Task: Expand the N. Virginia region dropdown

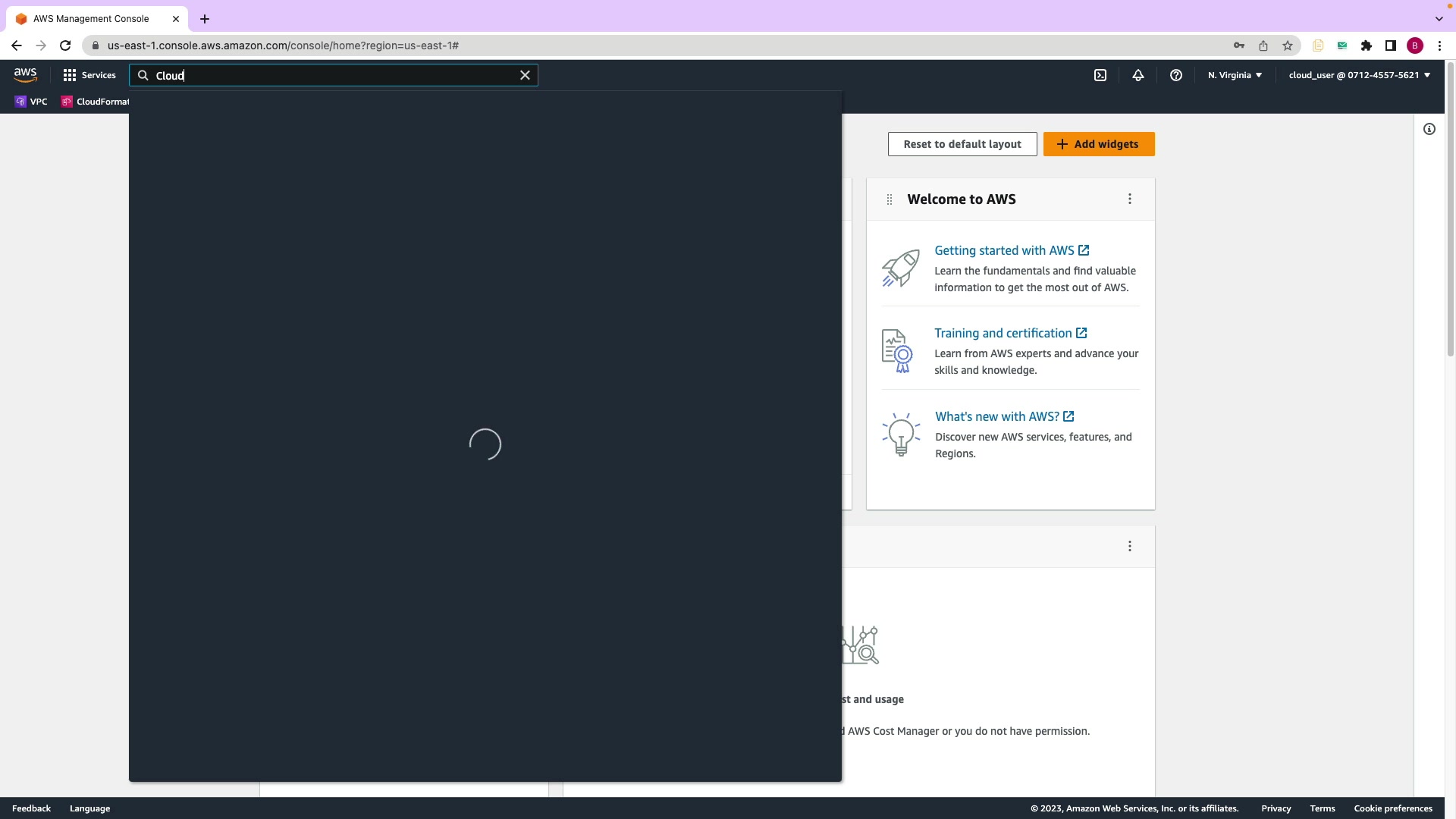Action: [x=1235, y=75]
